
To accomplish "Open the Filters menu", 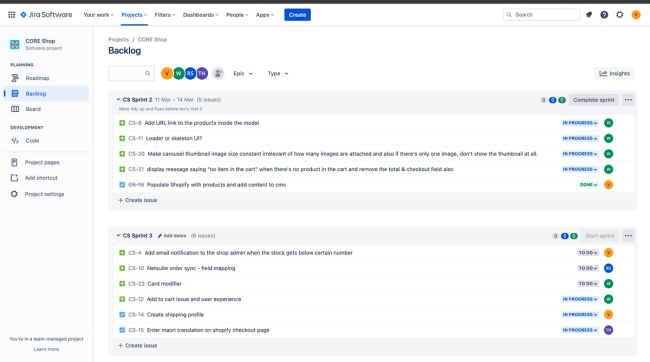I will (165, 15).
